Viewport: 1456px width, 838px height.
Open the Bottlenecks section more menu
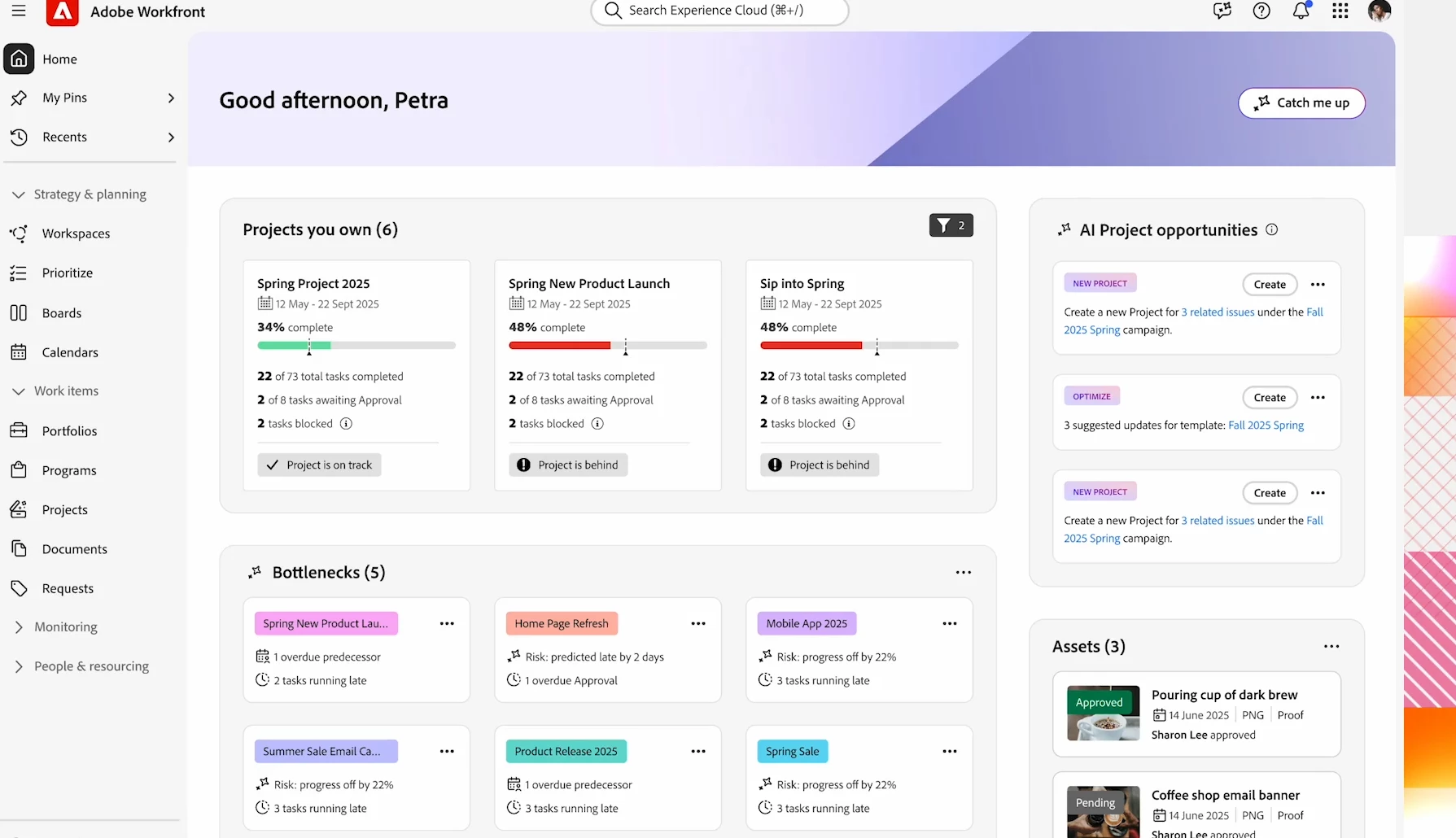(x=964, y=572)
